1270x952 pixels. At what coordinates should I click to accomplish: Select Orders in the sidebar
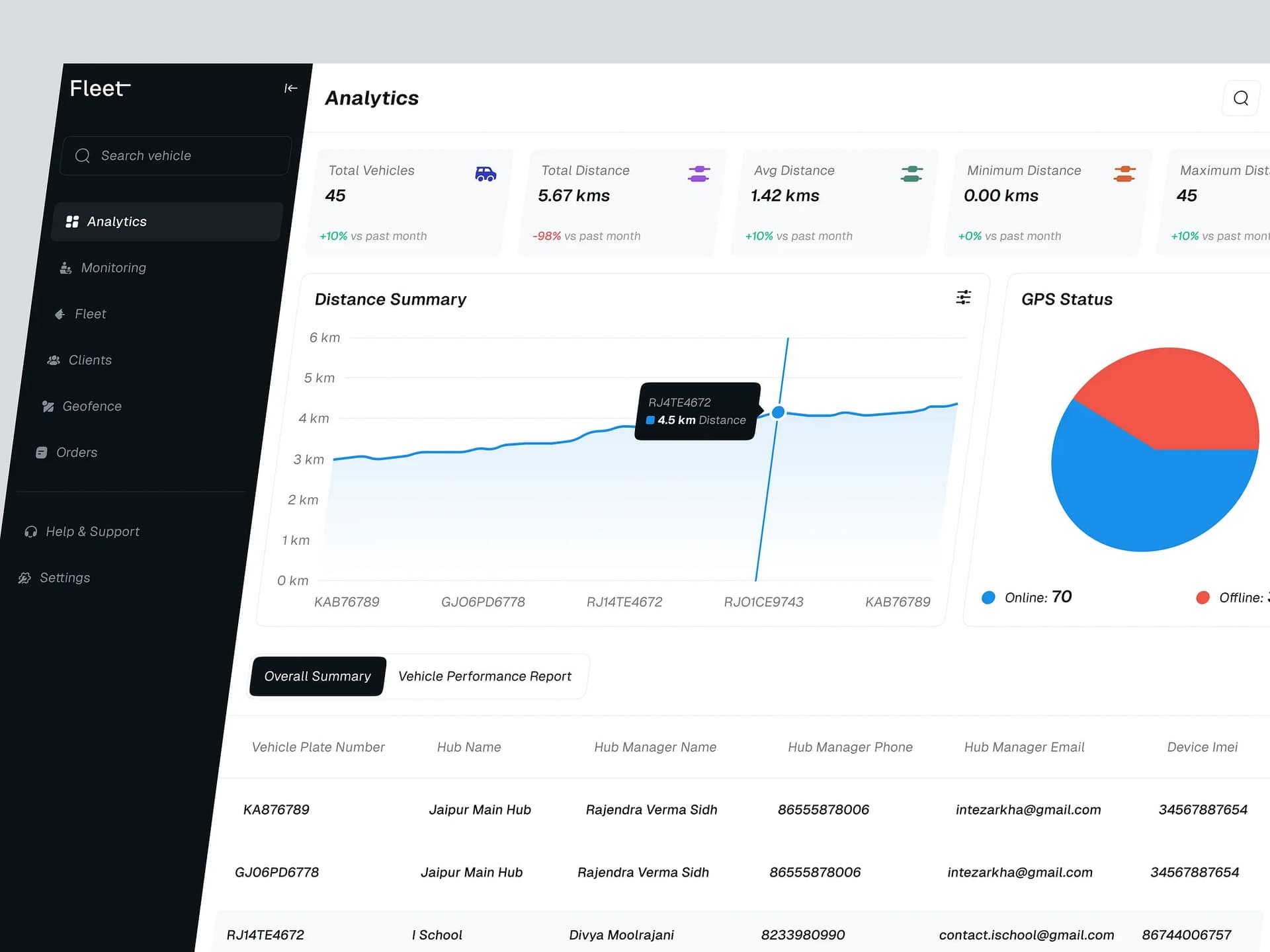point(77,453)
